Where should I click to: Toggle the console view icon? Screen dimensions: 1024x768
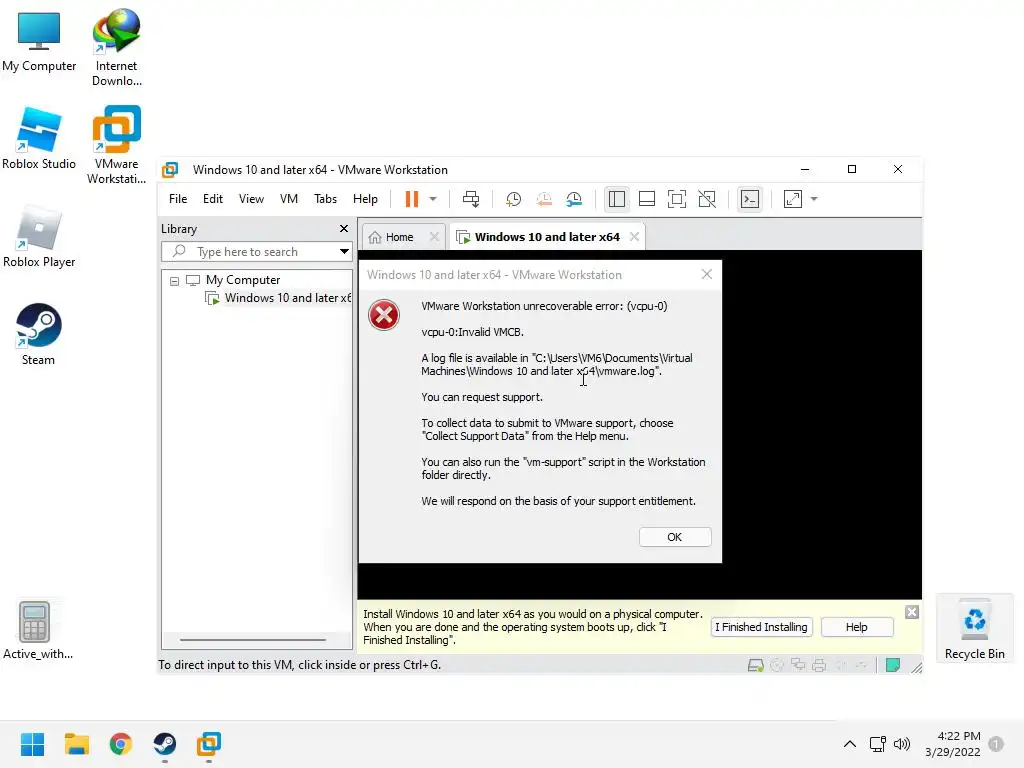pos(750,199)
